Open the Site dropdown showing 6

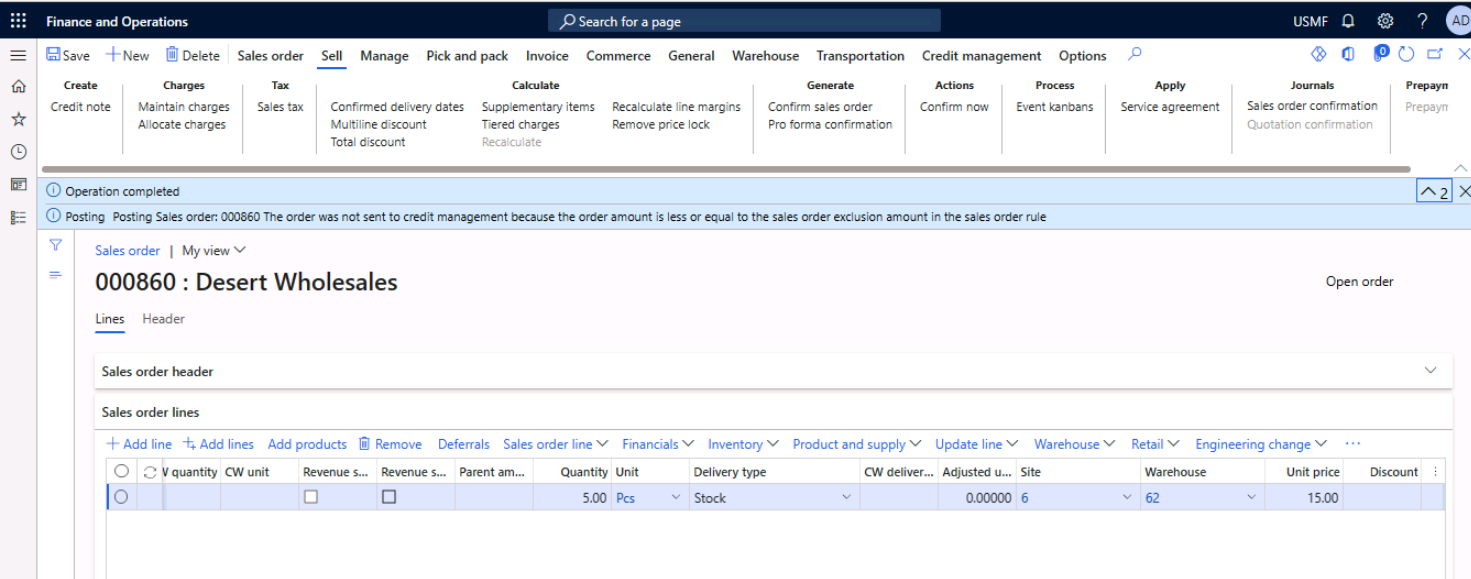pyautogui.click(x=1124, y=496)
